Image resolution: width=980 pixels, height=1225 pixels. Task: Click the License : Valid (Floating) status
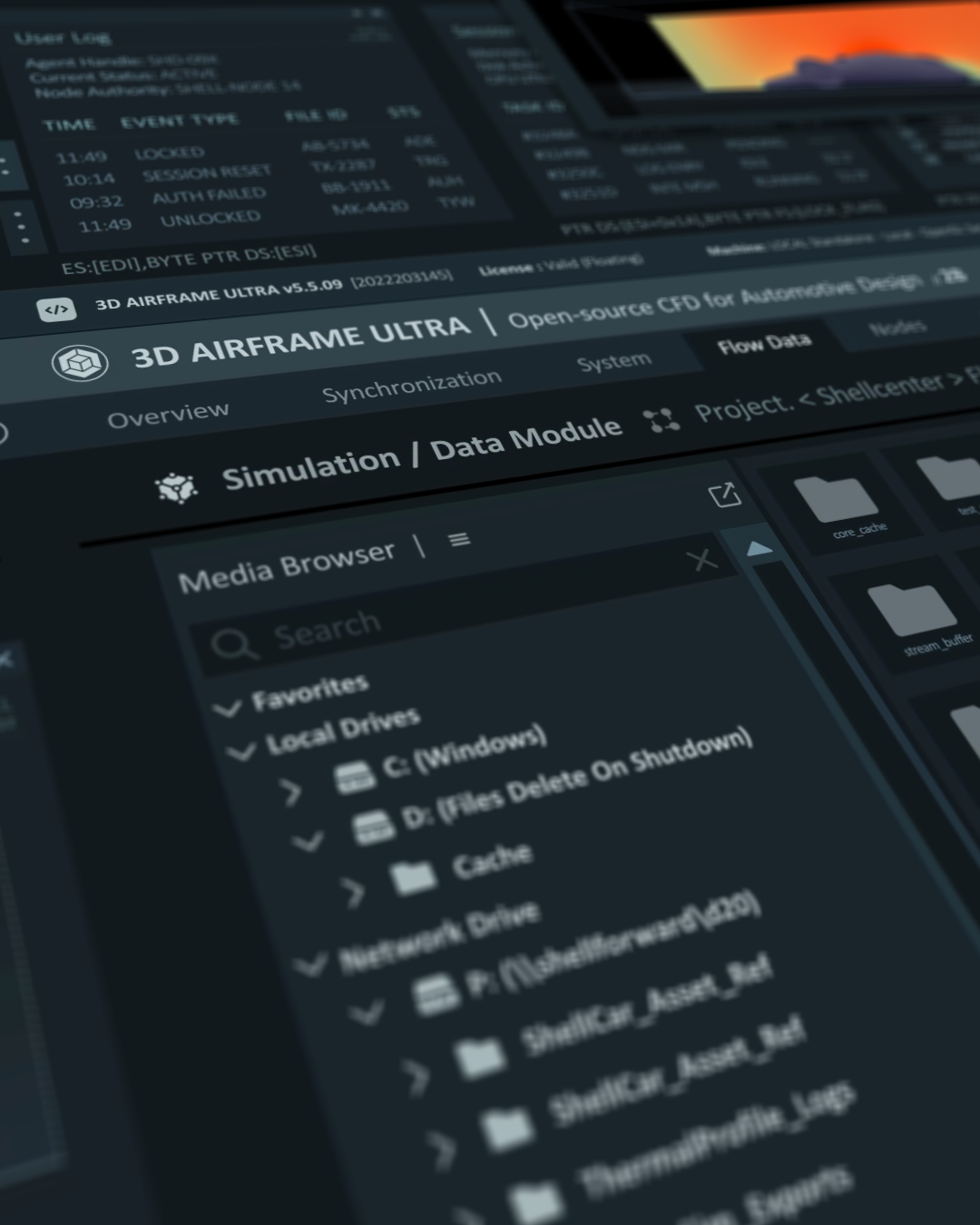561,265
